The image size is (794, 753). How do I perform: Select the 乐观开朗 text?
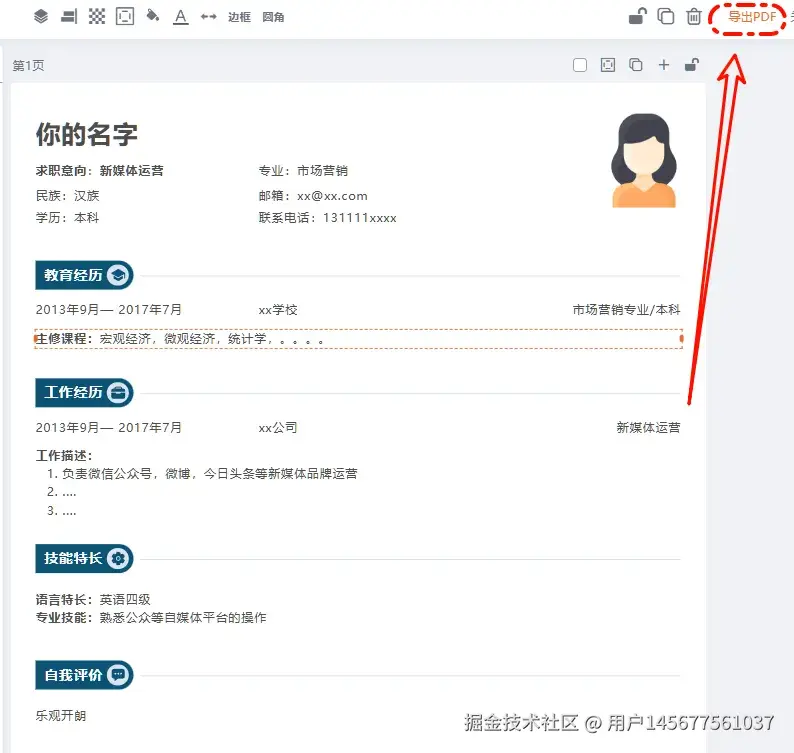point(61,716)
